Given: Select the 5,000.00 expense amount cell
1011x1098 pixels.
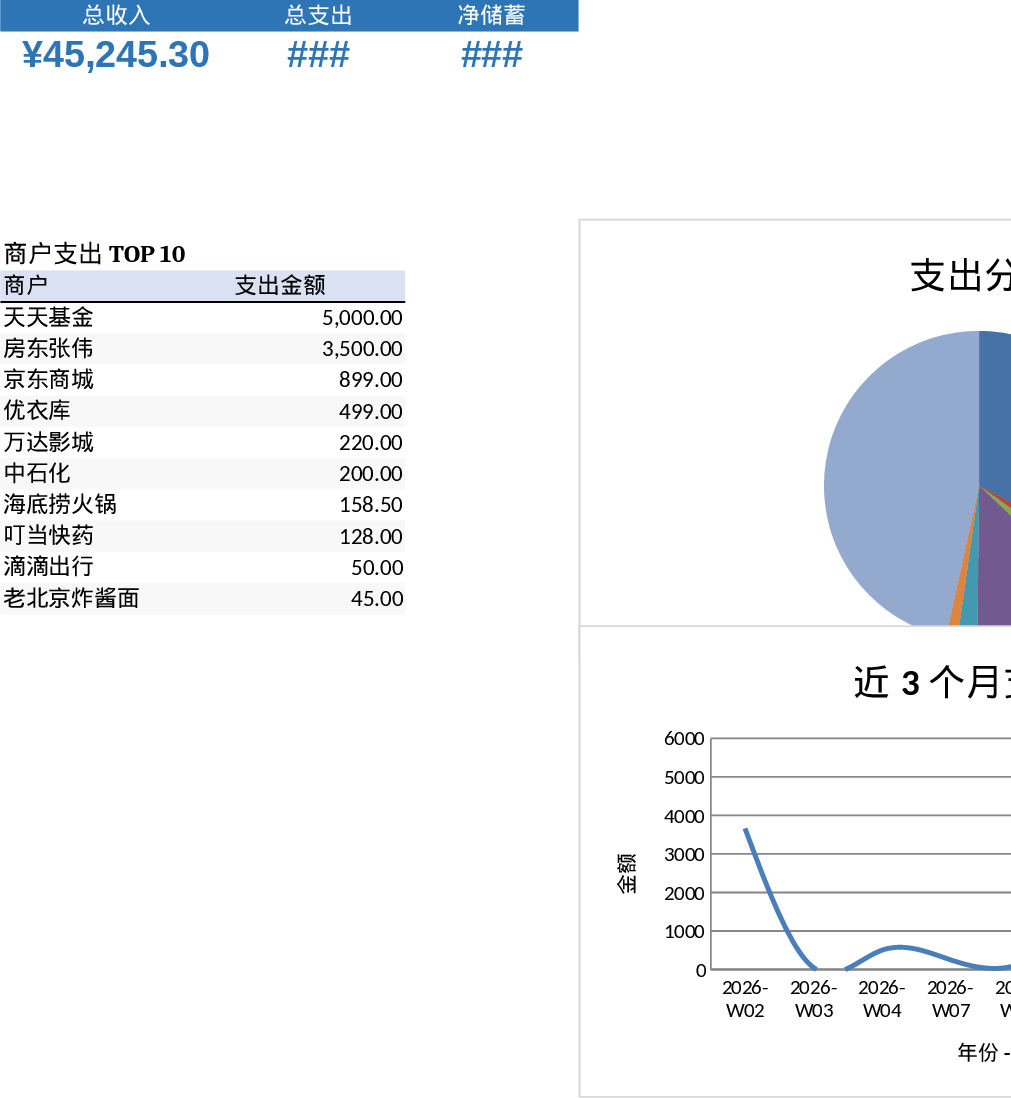Looking at the screenshot, I should click(x=361, y=317).
